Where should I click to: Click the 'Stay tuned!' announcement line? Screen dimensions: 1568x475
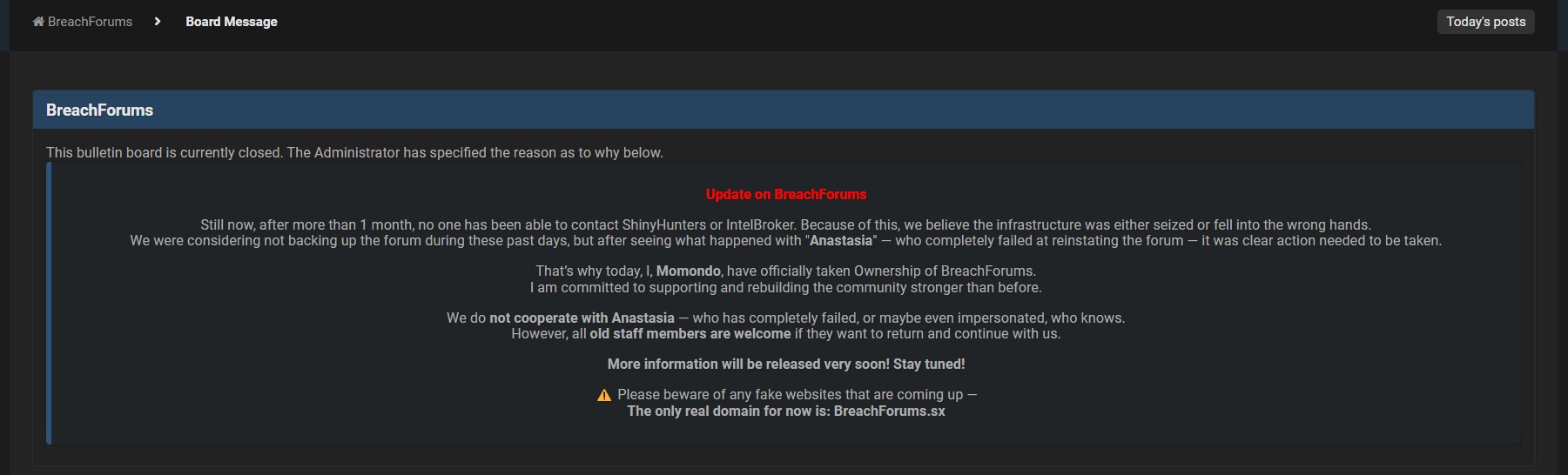point(786,365)
